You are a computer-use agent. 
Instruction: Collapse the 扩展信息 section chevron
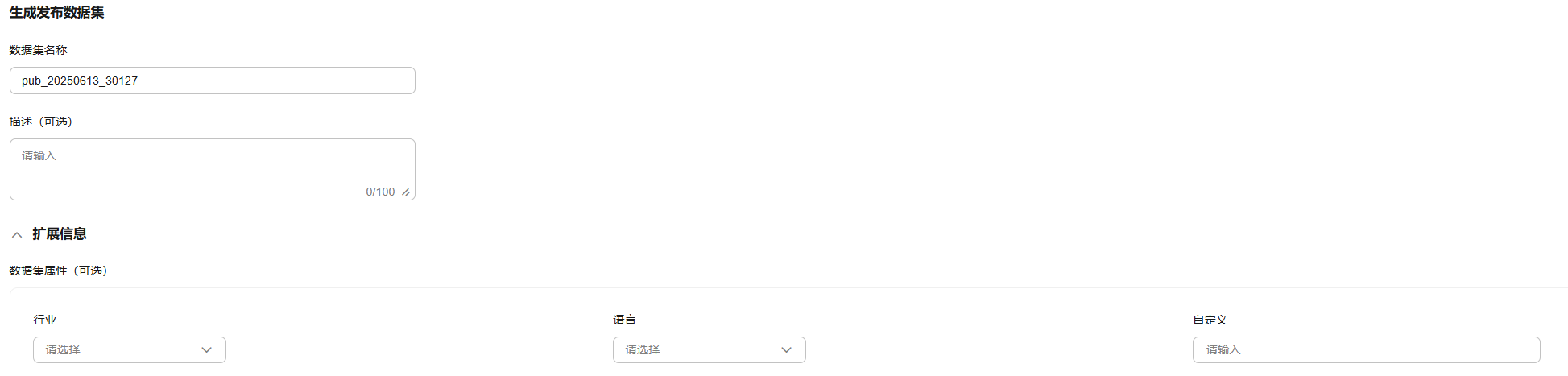[x=17, y=235]
